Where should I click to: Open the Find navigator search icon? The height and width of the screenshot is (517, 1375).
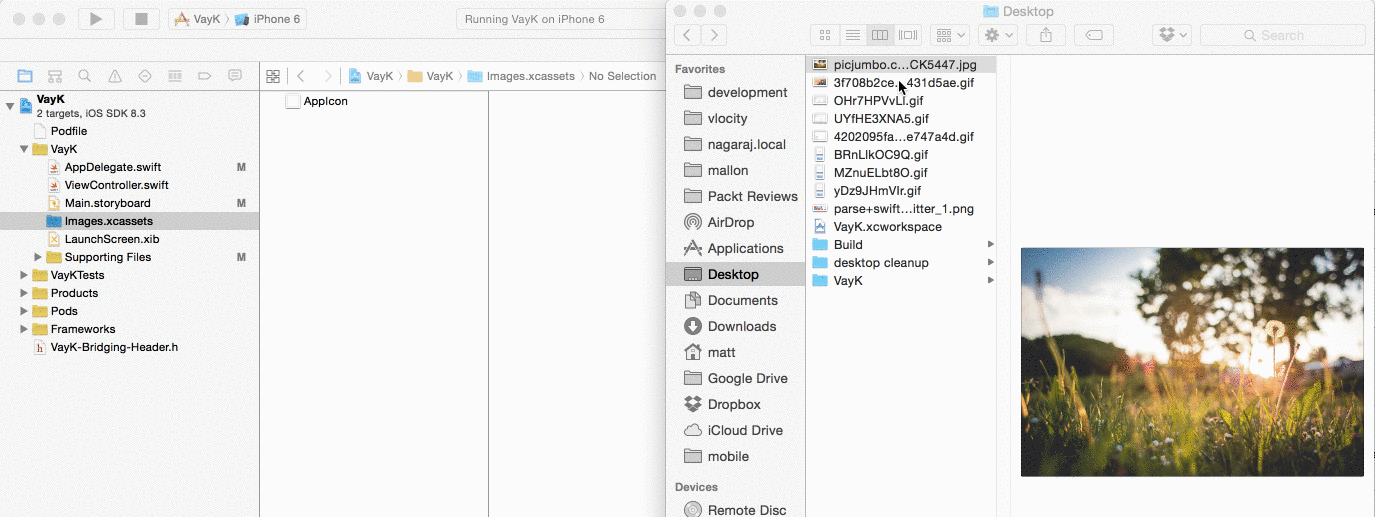point(85,76)
